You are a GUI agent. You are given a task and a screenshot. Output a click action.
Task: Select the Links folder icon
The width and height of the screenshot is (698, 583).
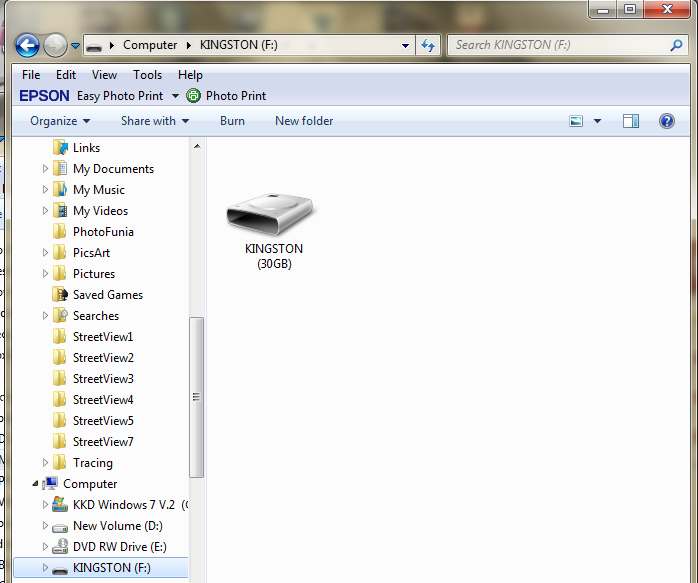(x=60, y=147)
